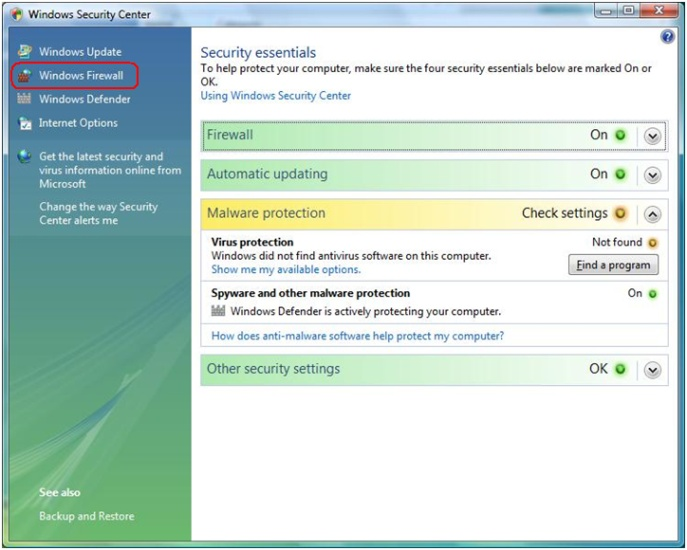Click the Check settings status text
This screenshot has height=550, width=687.
(565, 213)
